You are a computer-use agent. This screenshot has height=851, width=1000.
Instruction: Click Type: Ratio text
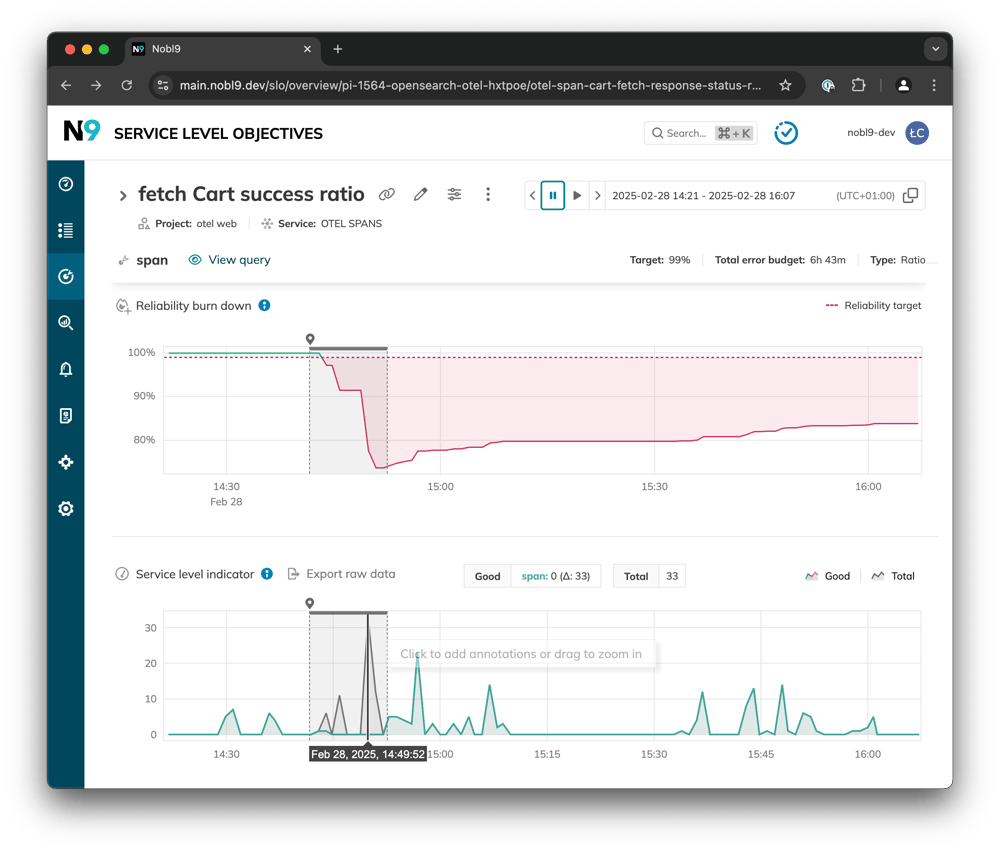pyautogui.click(x=898, y=260)
